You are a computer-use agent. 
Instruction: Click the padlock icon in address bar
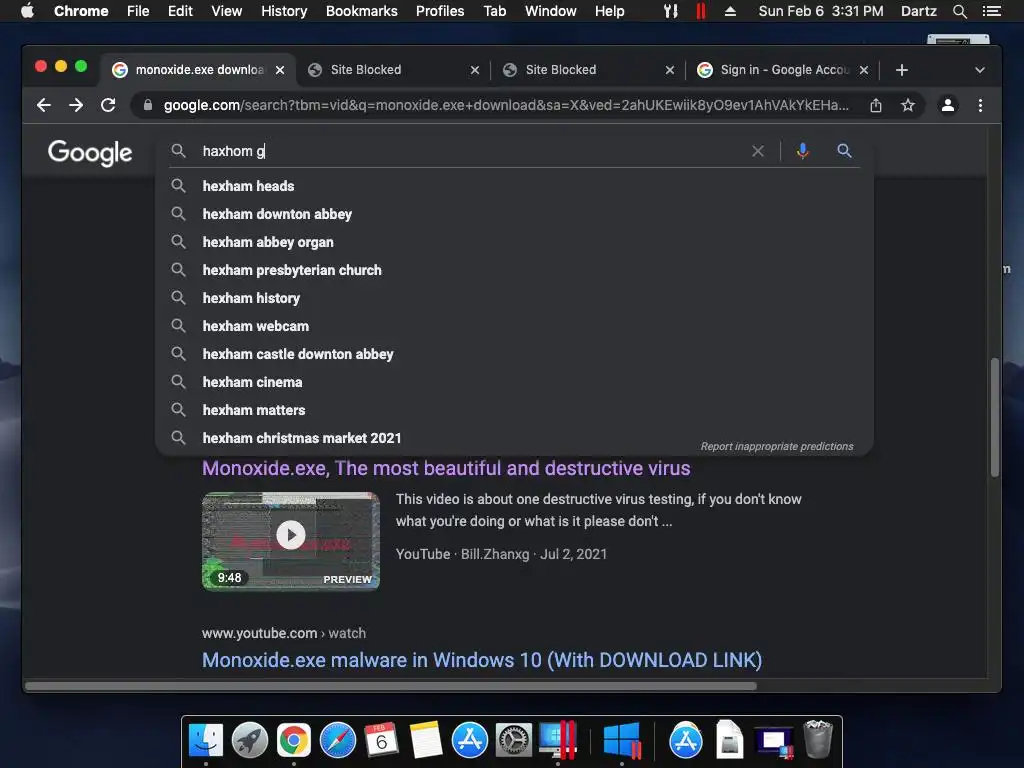click(148, 105)
